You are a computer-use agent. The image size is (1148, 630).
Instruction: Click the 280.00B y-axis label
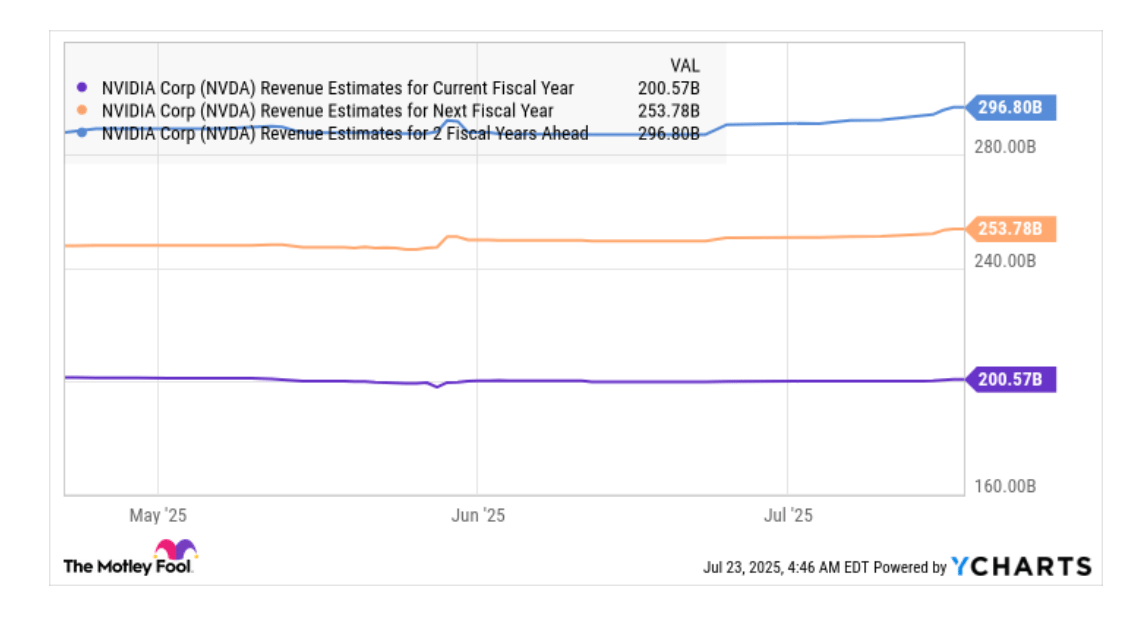click(x=1004, y=147)
